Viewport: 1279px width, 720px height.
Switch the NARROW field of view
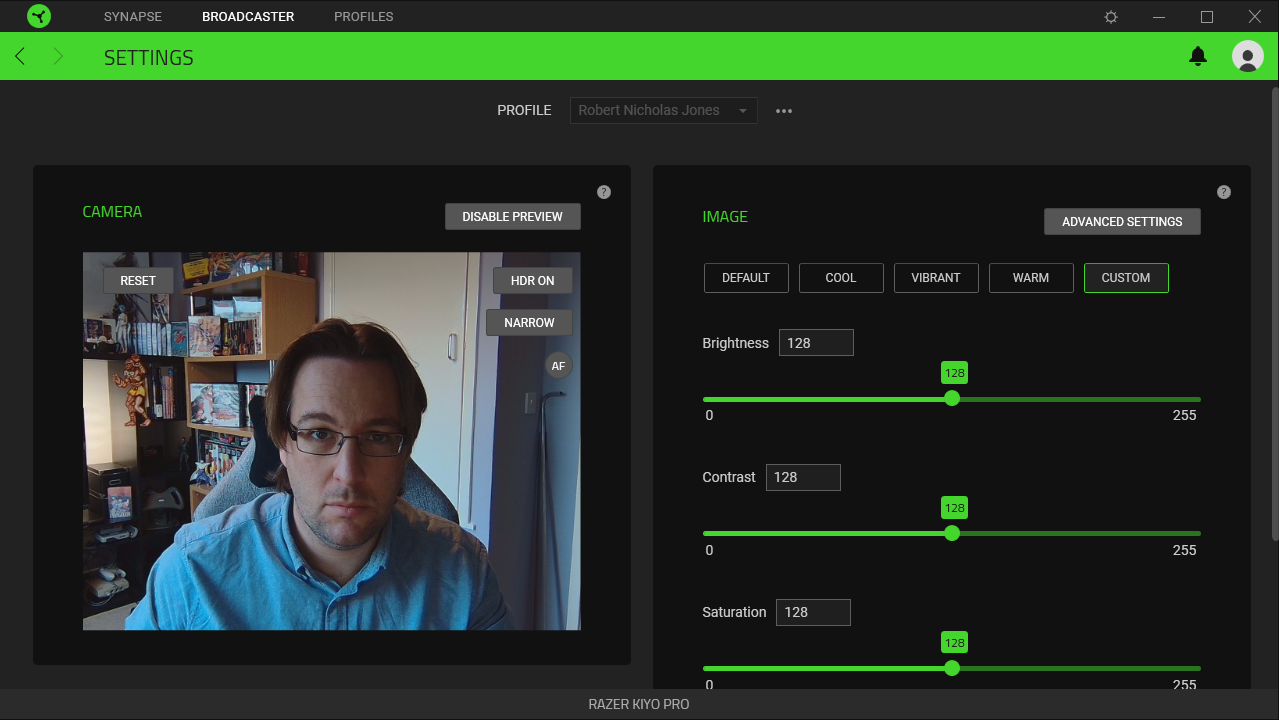[x=529, y=323]
